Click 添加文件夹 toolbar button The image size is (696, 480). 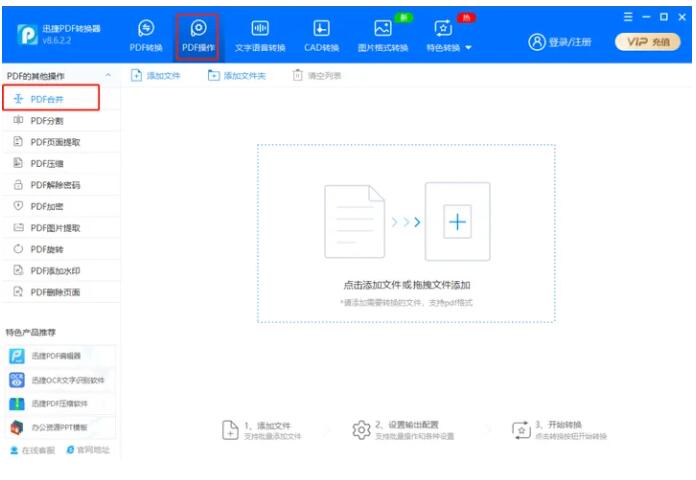[237, 76]
